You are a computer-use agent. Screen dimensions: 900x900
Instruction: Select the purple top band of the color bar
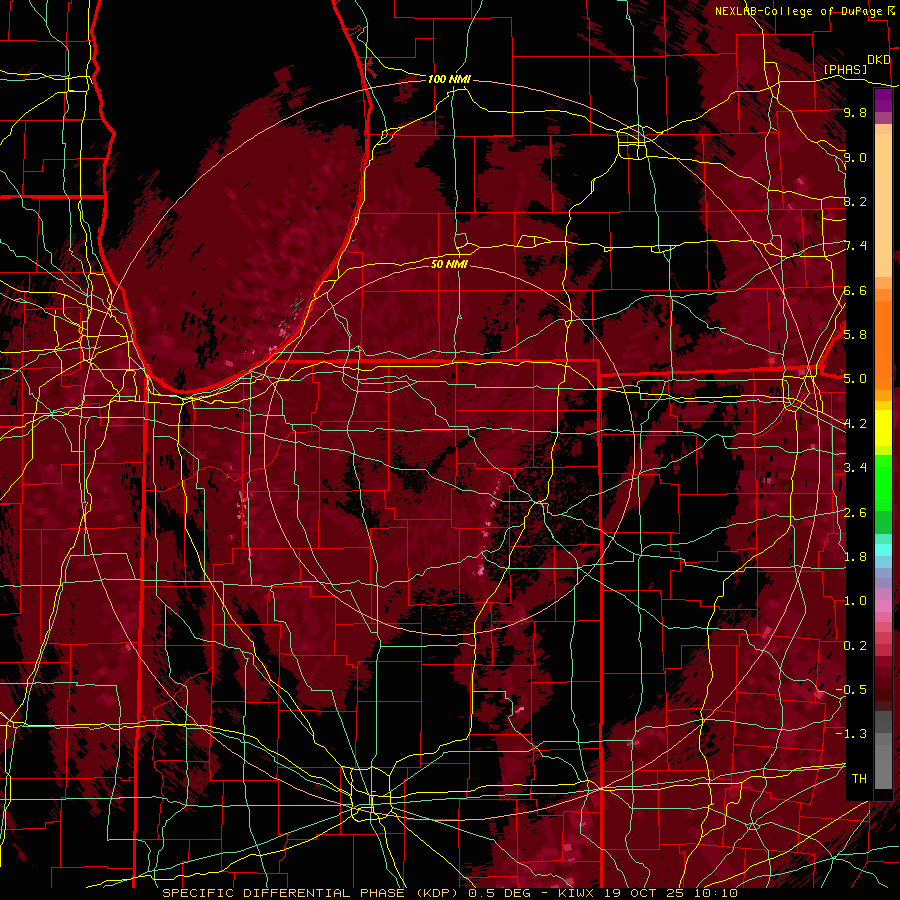(883, 101)
